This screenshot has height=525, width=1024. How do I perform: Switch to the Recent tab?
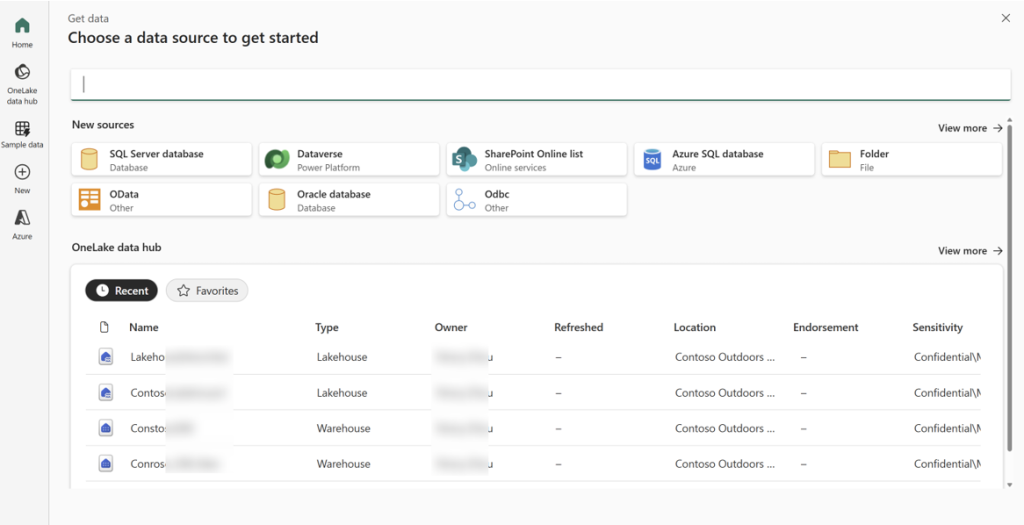tap(121, 291)
